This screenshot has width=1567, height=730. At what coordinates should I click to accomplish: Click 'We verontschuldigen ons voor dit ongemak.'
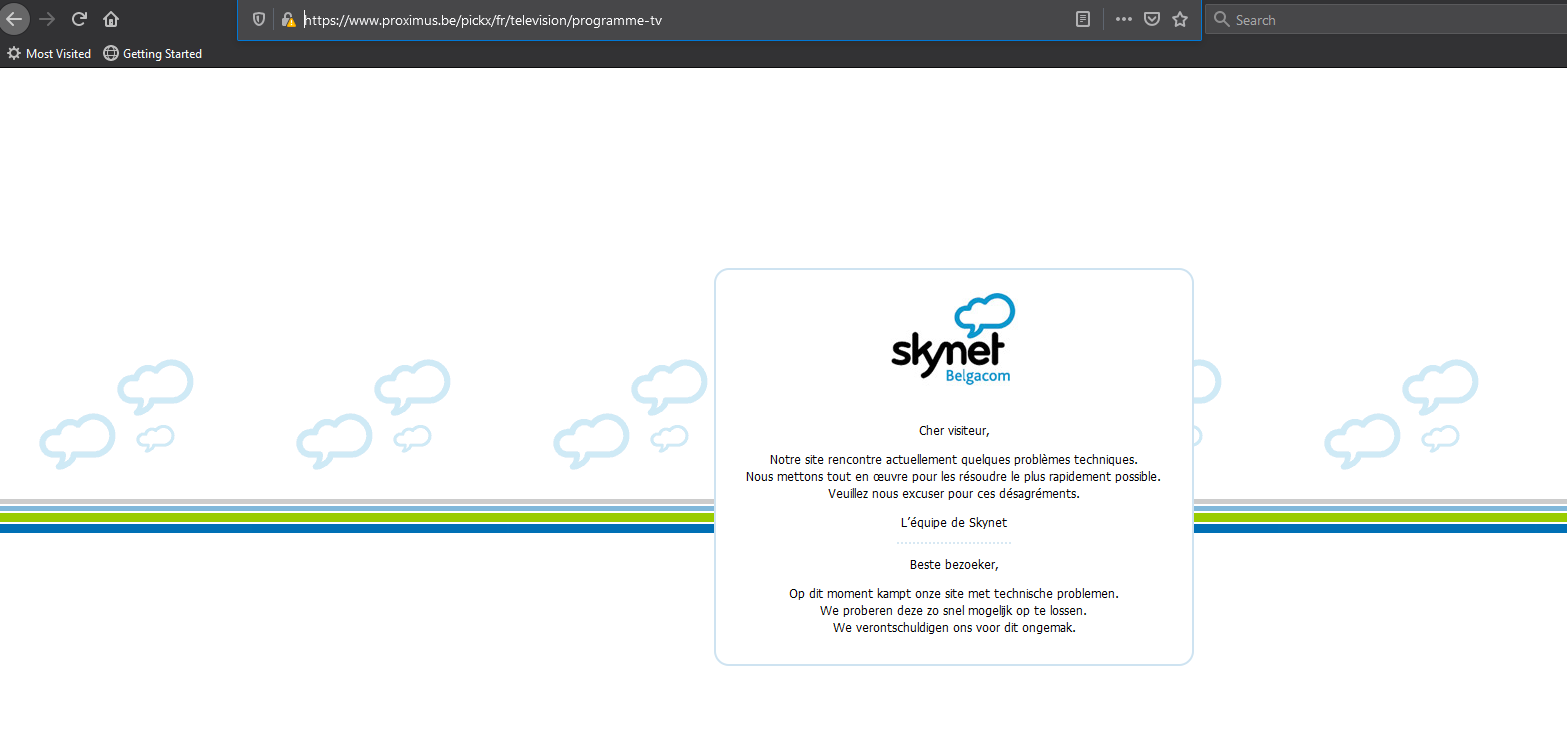coord(954,628)
